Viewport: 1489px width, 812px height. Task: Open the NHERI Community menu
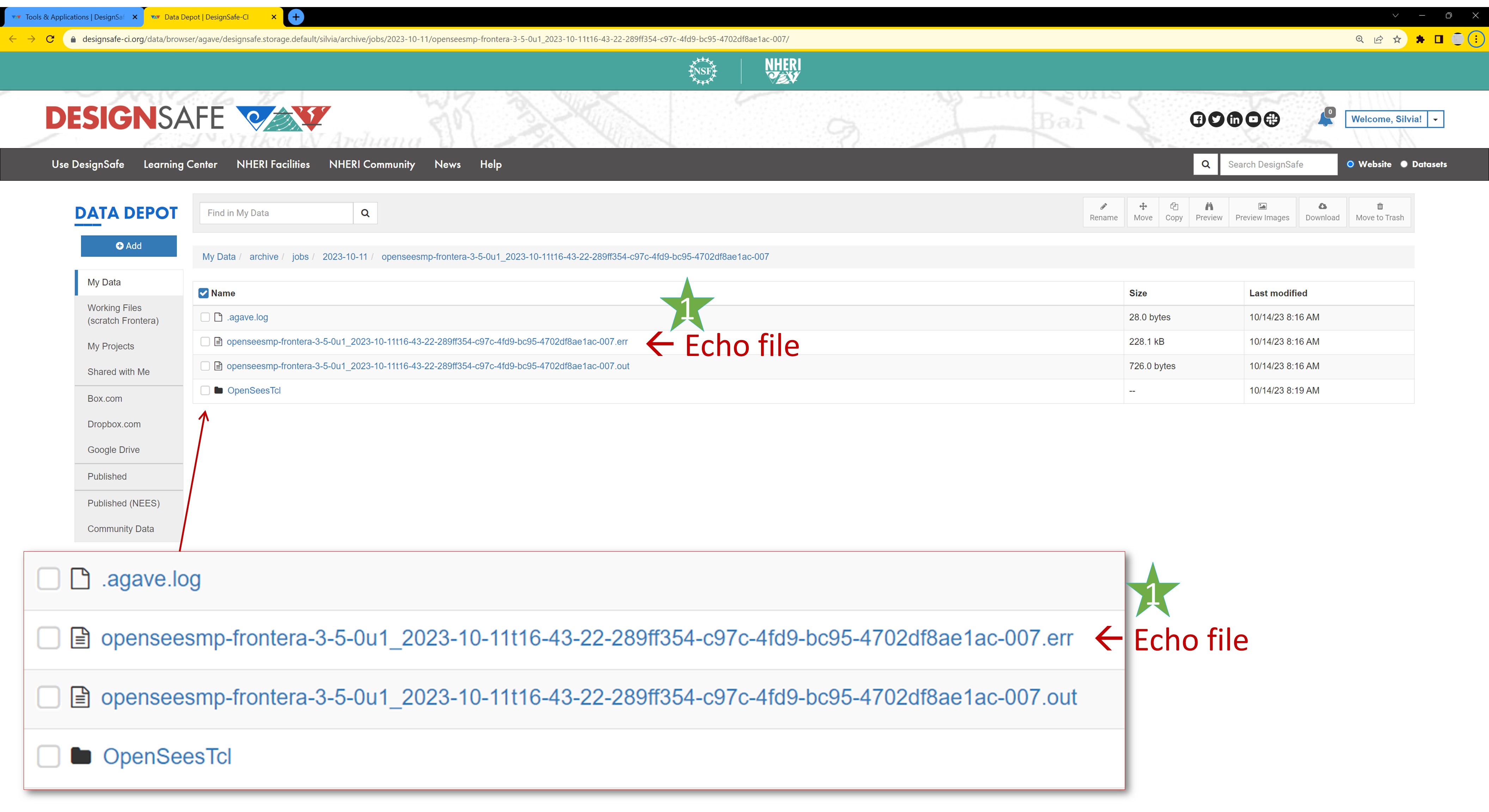coord(372,164)
